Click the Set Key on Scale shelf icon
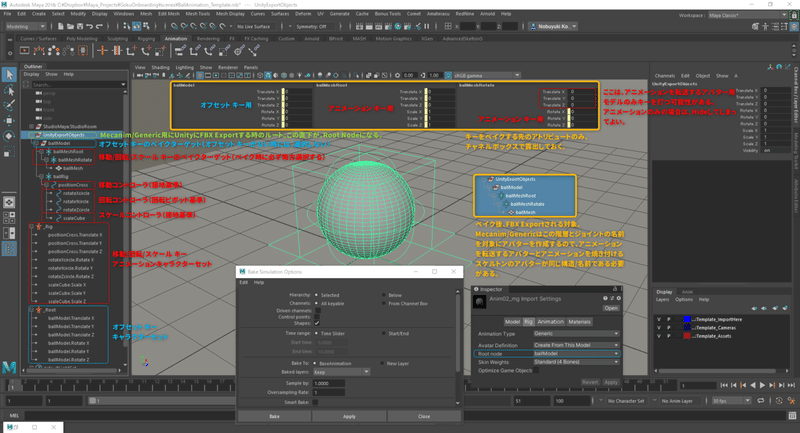 pyautogui.click(x=160, y=50)
